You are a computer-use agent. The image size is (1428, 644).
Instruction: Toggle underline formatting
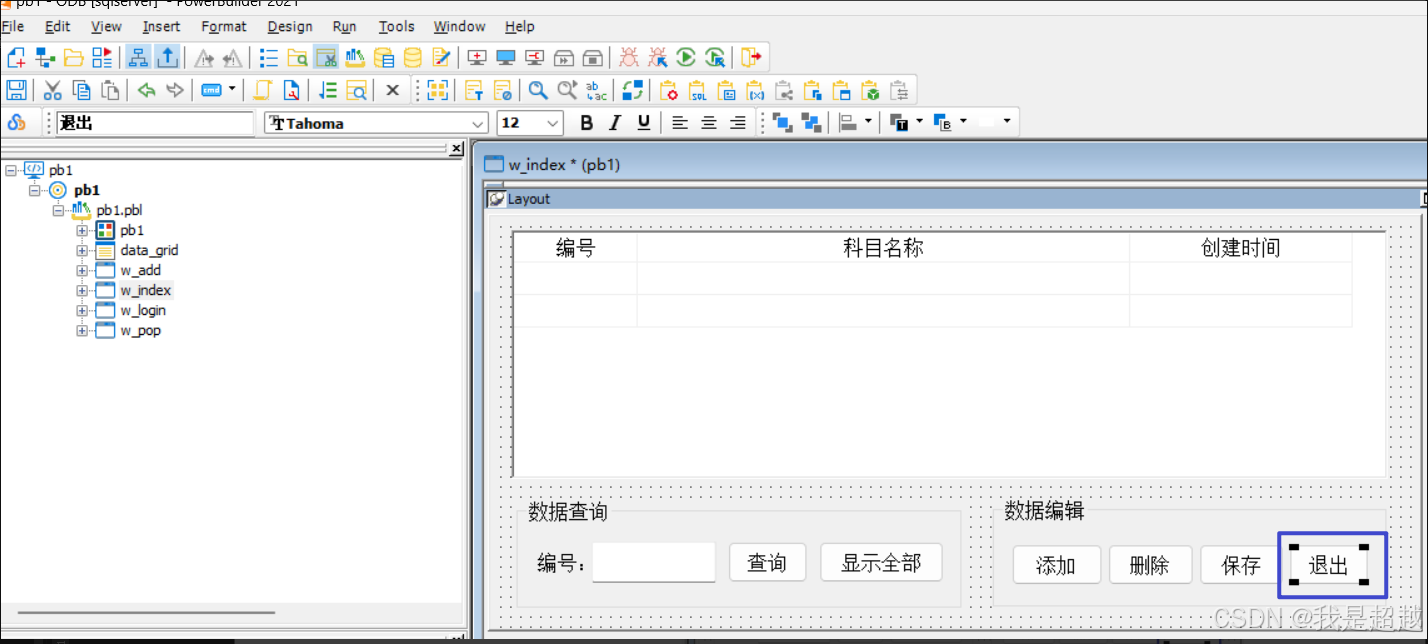[x=643, y=122]
